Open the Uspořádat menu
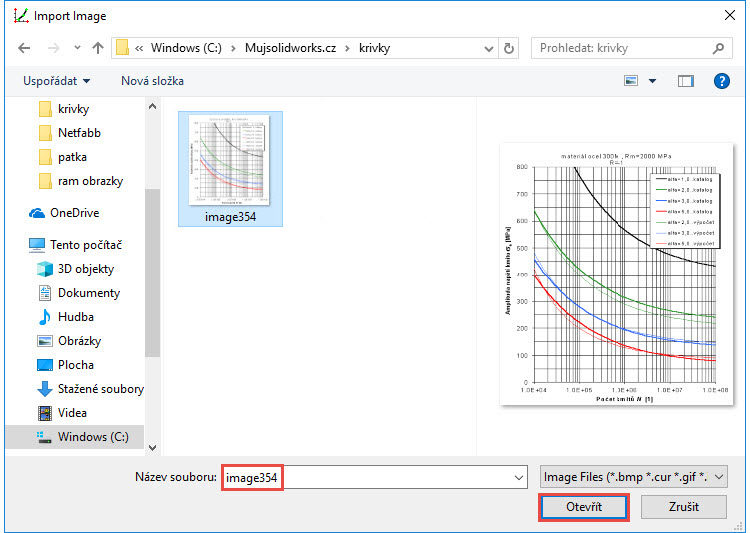 56,81
